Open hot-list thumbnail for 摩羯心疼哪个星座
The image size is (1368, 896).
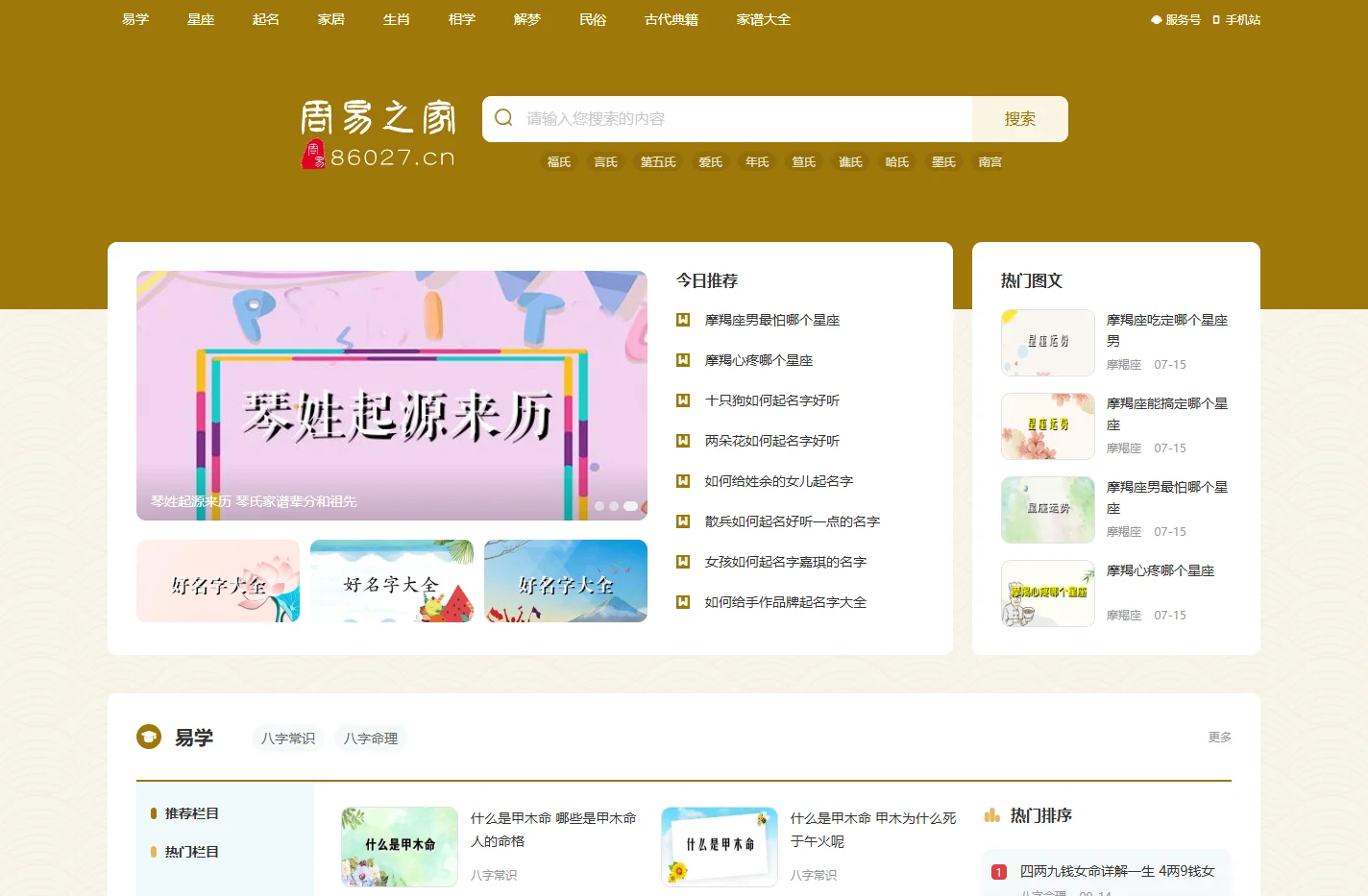point(1048,593)
